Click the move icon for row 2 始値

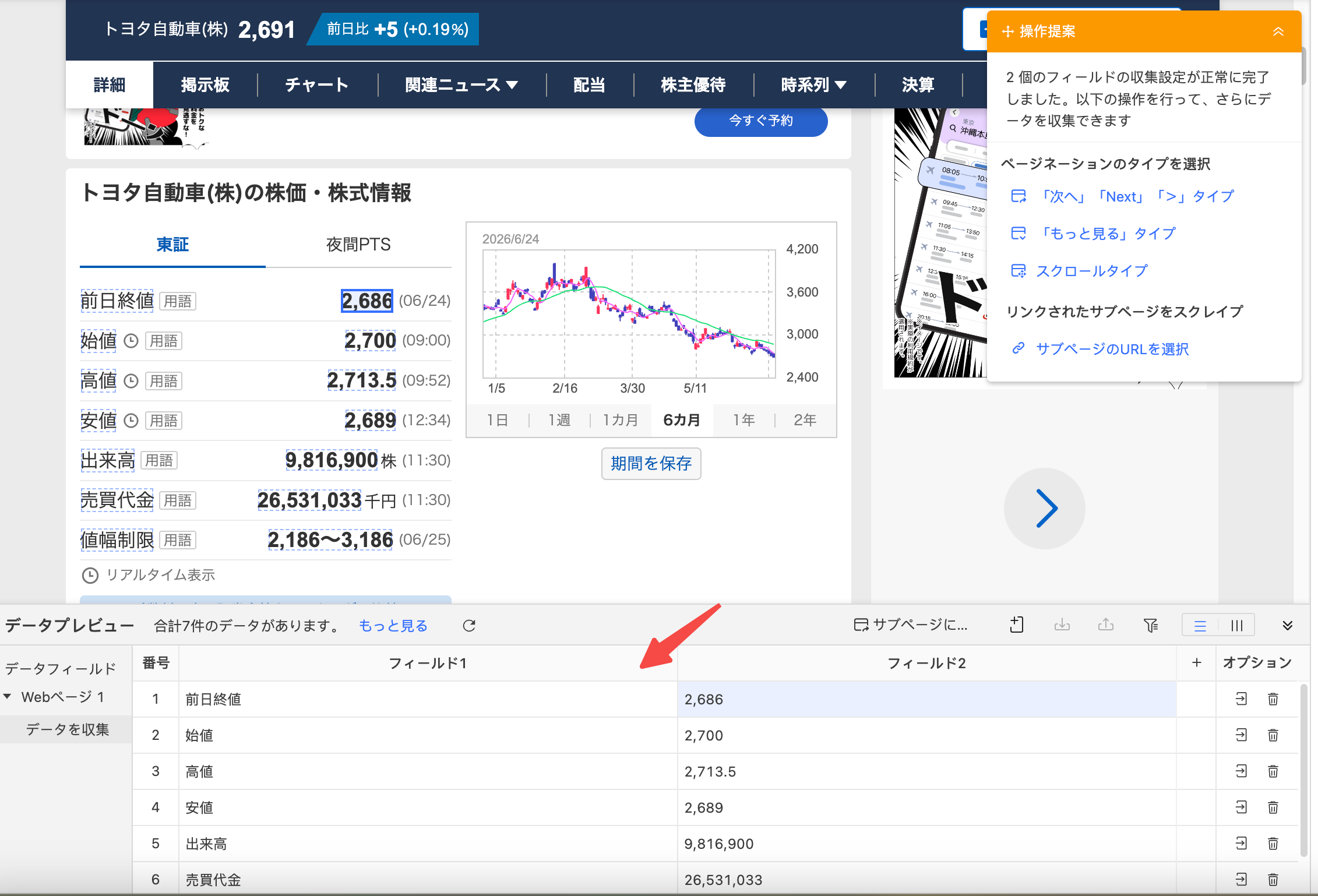tap(1242, 735)
